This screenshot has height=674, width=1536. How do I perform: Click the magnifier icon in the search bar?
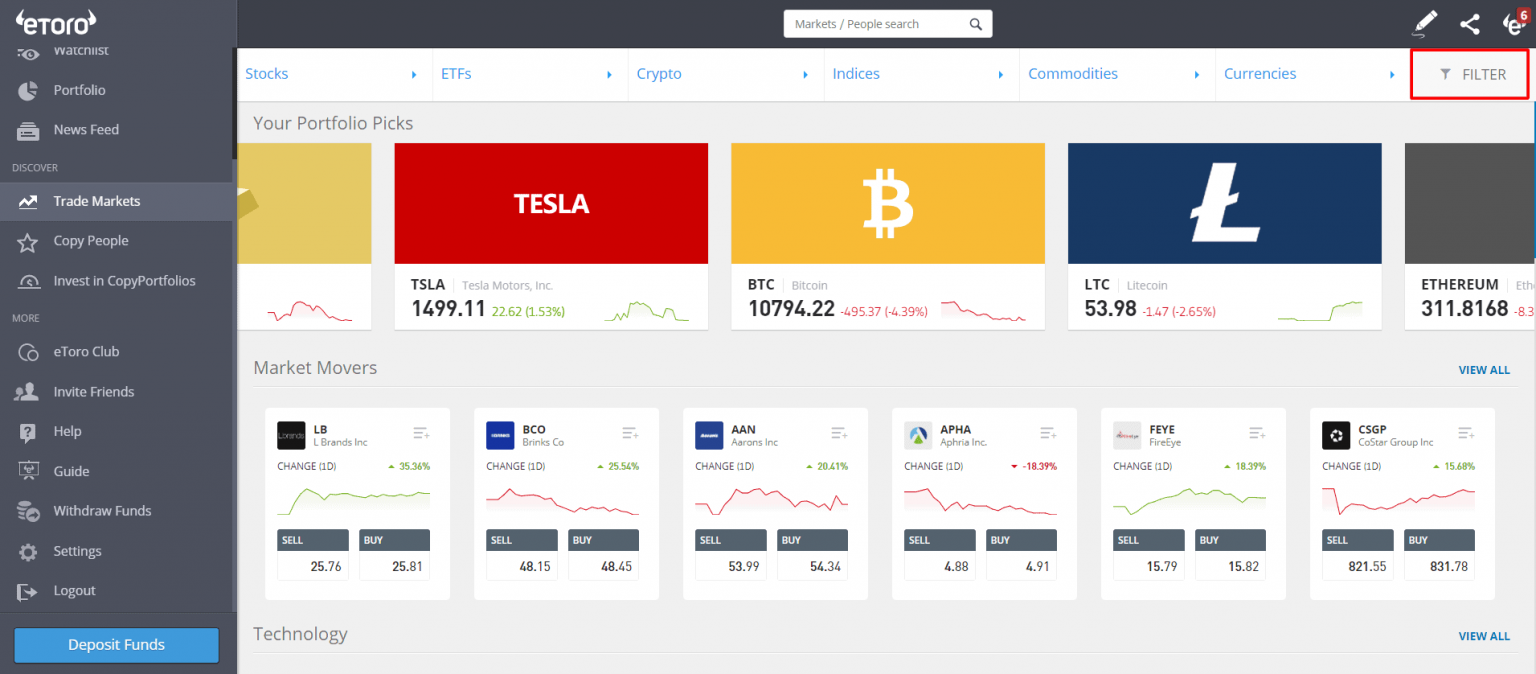pos(975,23)
